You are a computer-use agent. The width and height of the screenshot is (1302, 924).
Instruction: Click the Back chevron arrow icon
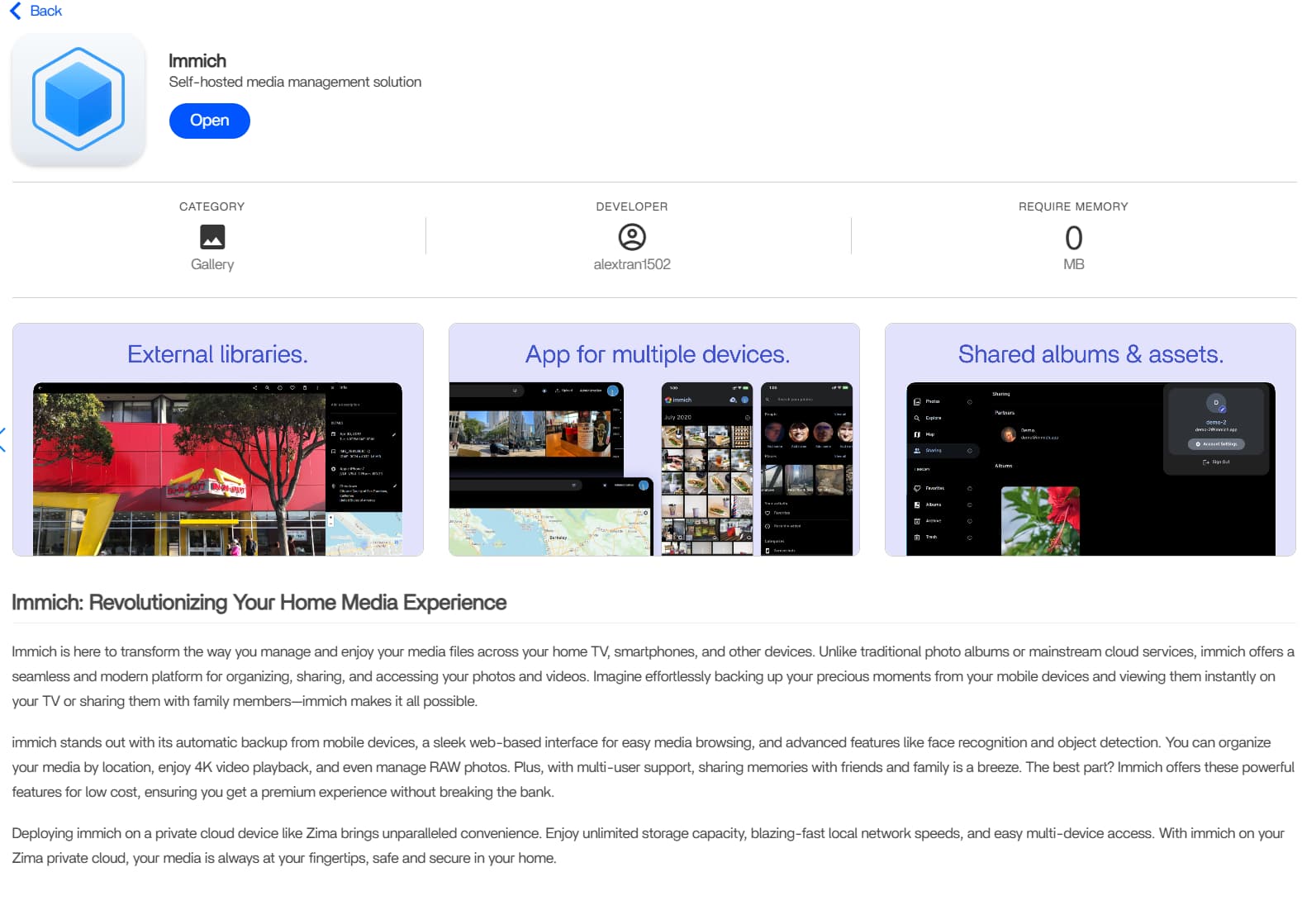(15, 11)
